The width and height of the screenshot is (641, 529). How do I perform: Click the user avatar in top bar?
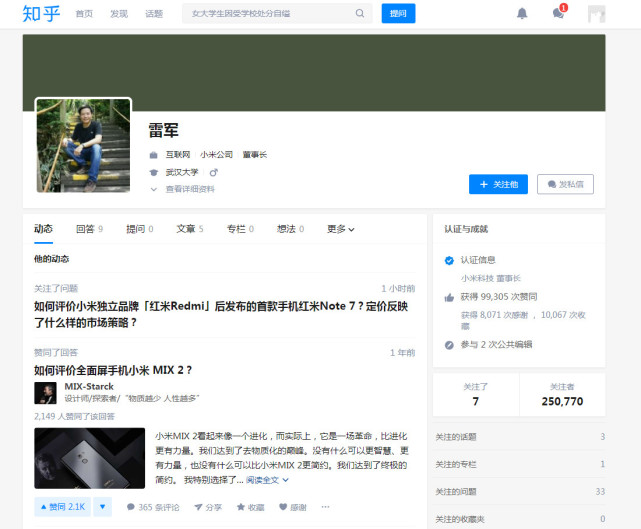596,14
